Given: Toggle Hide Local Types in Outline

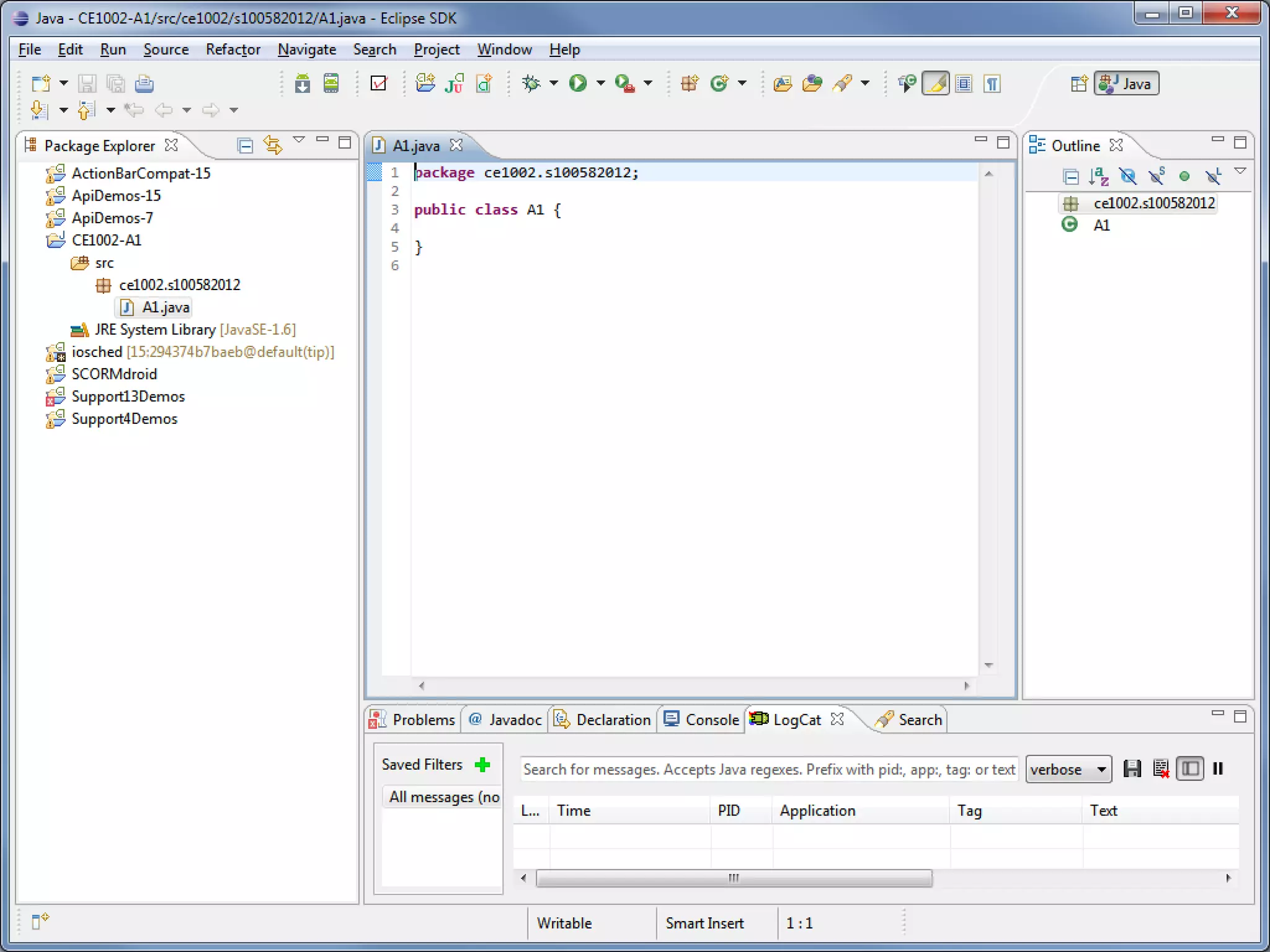Looking at the screenshot, I should coord(1214,177).
